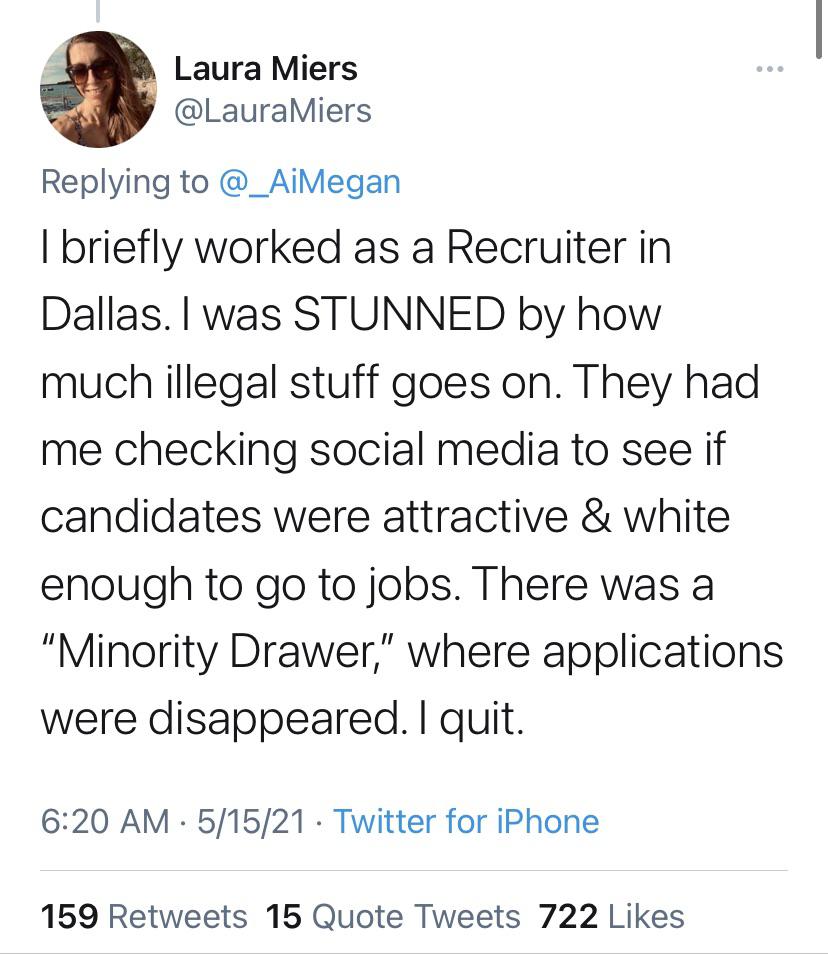Tap the "Minority Drawer" quoted phrase

click(220, 652)
